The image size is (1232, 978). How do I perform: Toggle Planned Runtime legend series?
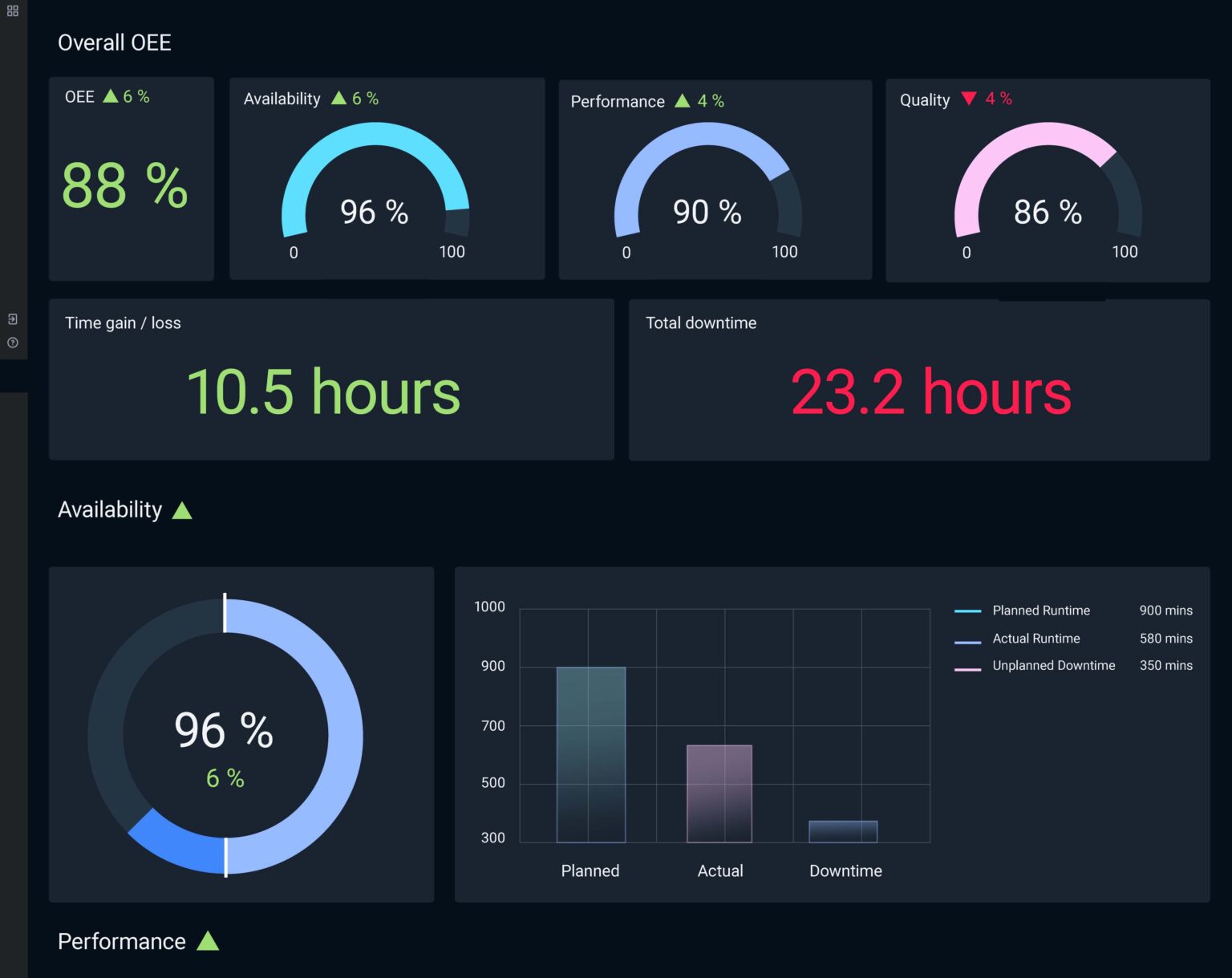click(1040, 611)
